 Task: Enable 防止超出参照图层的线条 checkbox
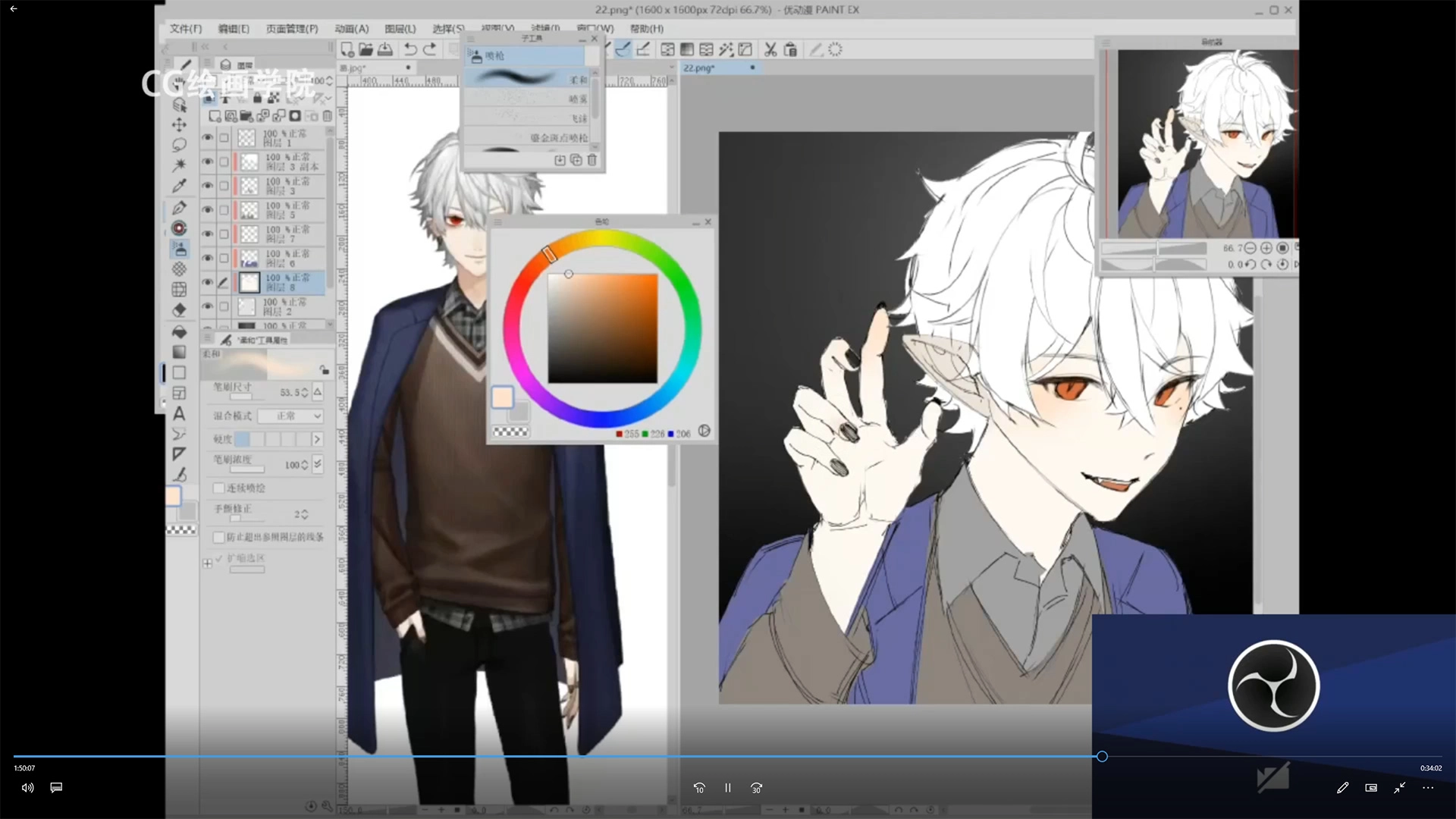click(x=219, y=537)
